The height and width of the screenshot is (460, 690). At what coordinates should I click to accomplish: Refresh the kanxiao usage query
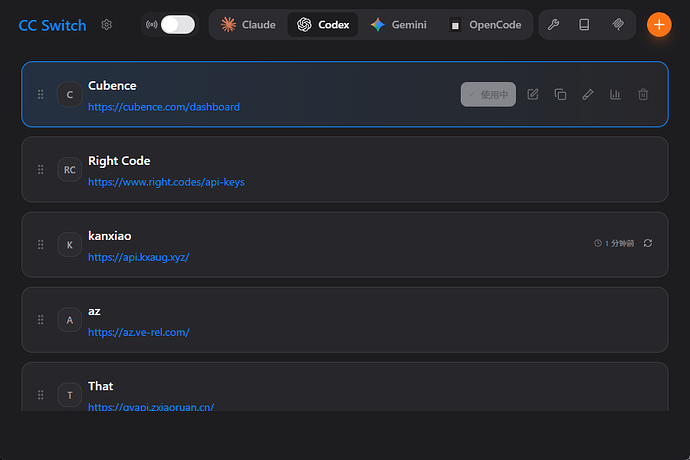pos(648,243)
